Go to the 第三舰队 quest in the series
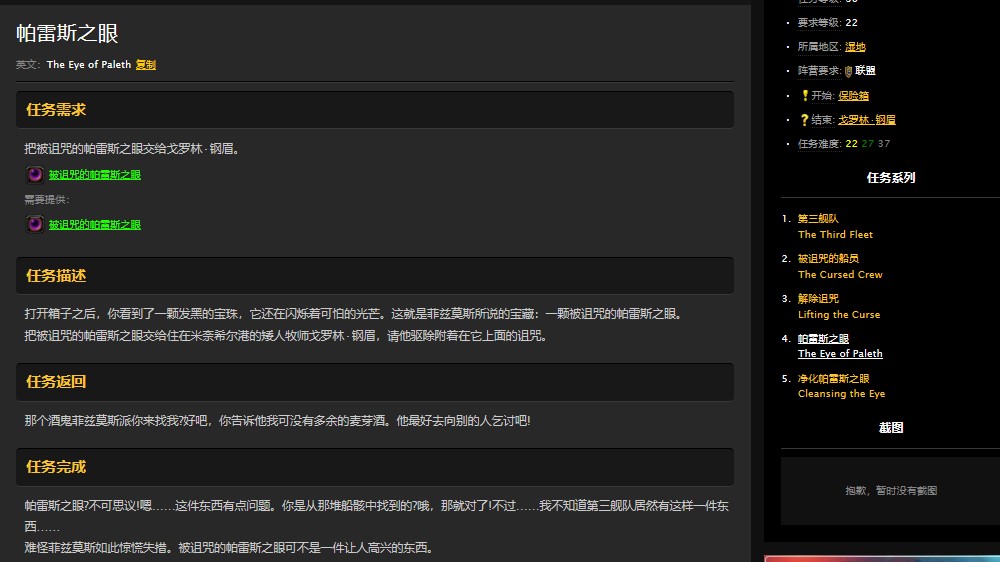1000x562 pixels. [x=818, y=218]
